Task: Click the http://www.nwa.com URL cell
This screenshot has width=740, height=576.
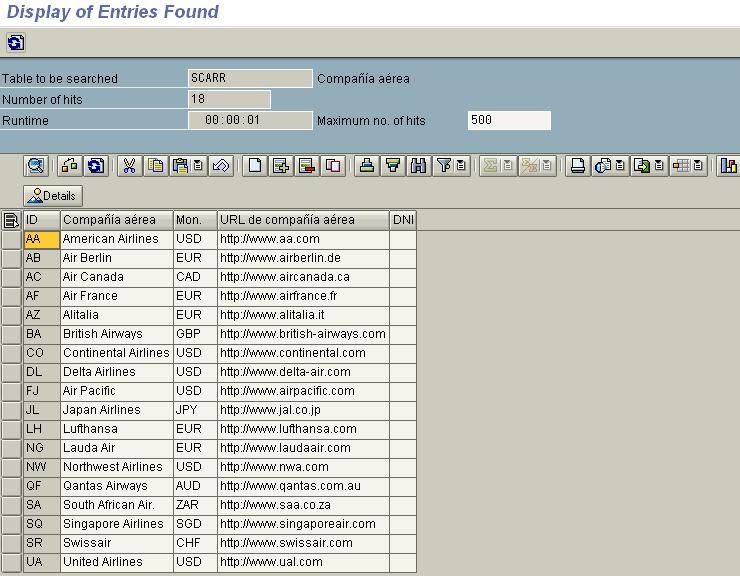Action: (x=303, y=467)
